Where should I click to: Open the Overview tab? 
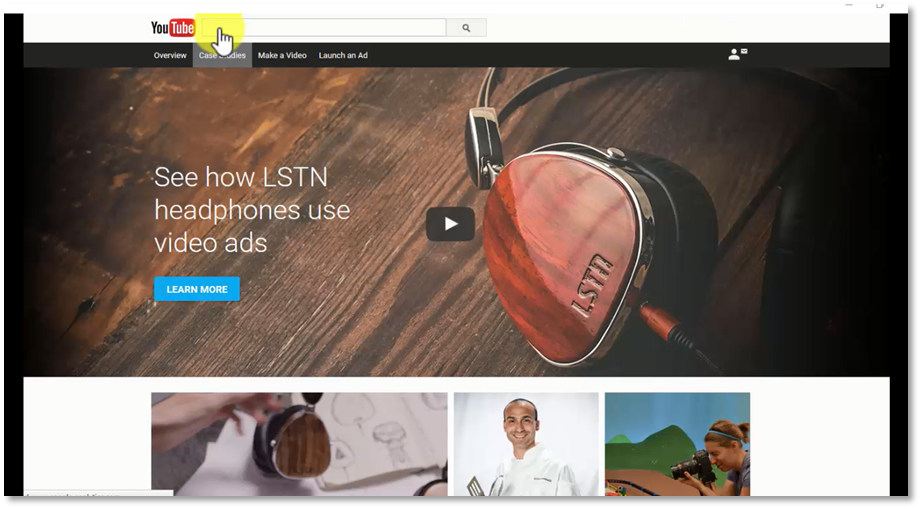(170, 55)
